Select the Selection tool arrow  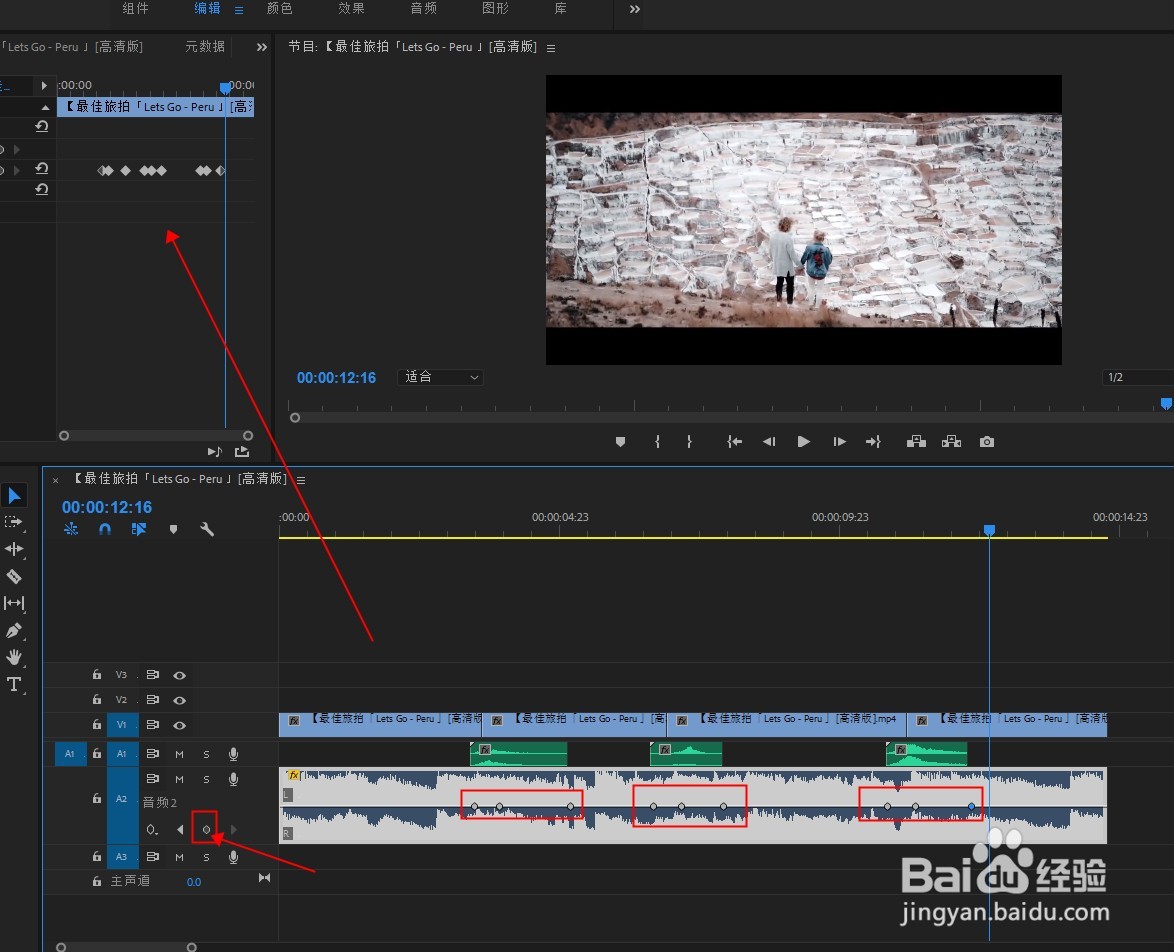click(14, 495)
